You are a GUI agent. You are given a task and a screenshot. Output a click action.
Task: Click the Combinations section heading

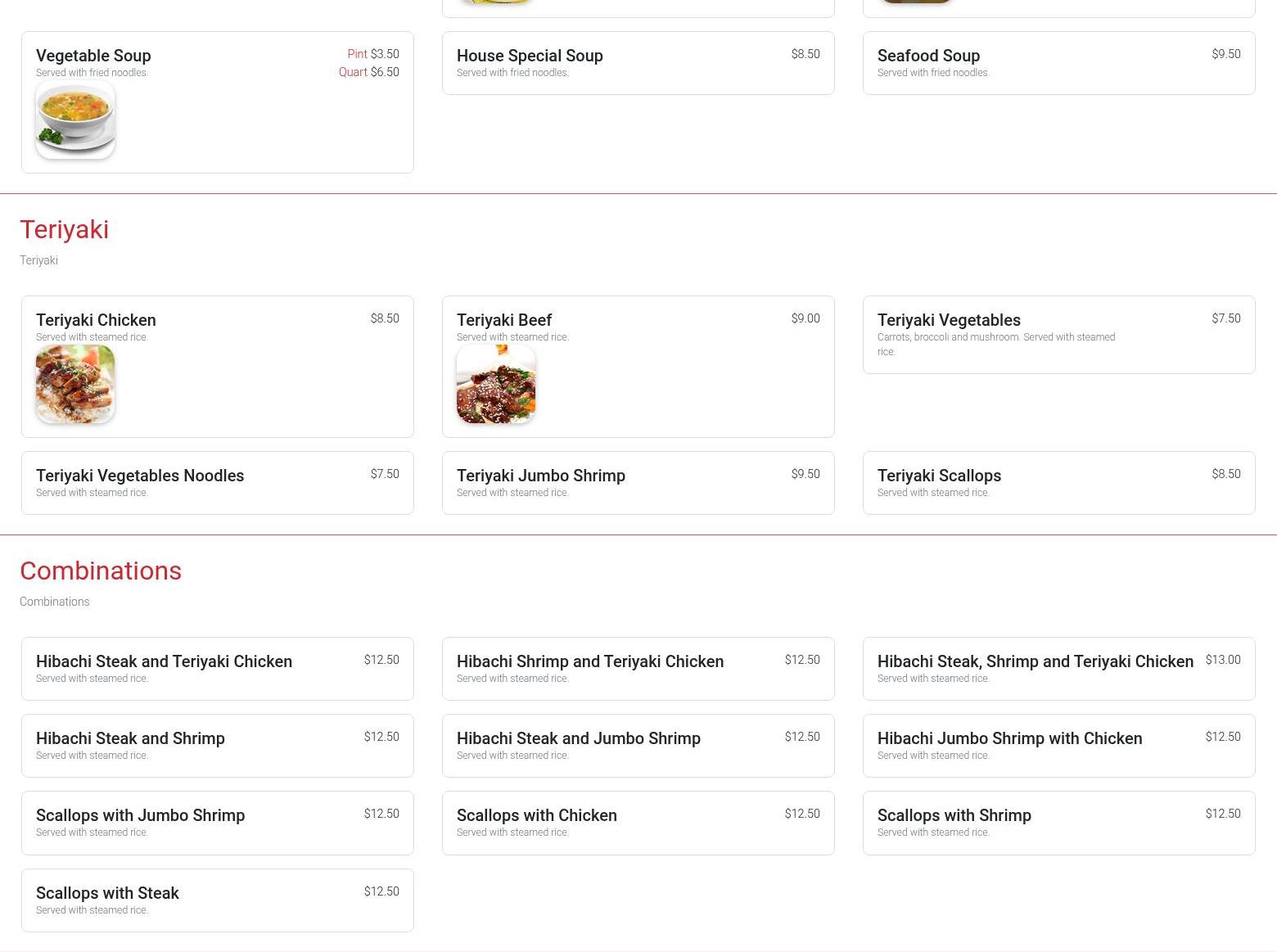pyautogui.click(x=101, y=571)
